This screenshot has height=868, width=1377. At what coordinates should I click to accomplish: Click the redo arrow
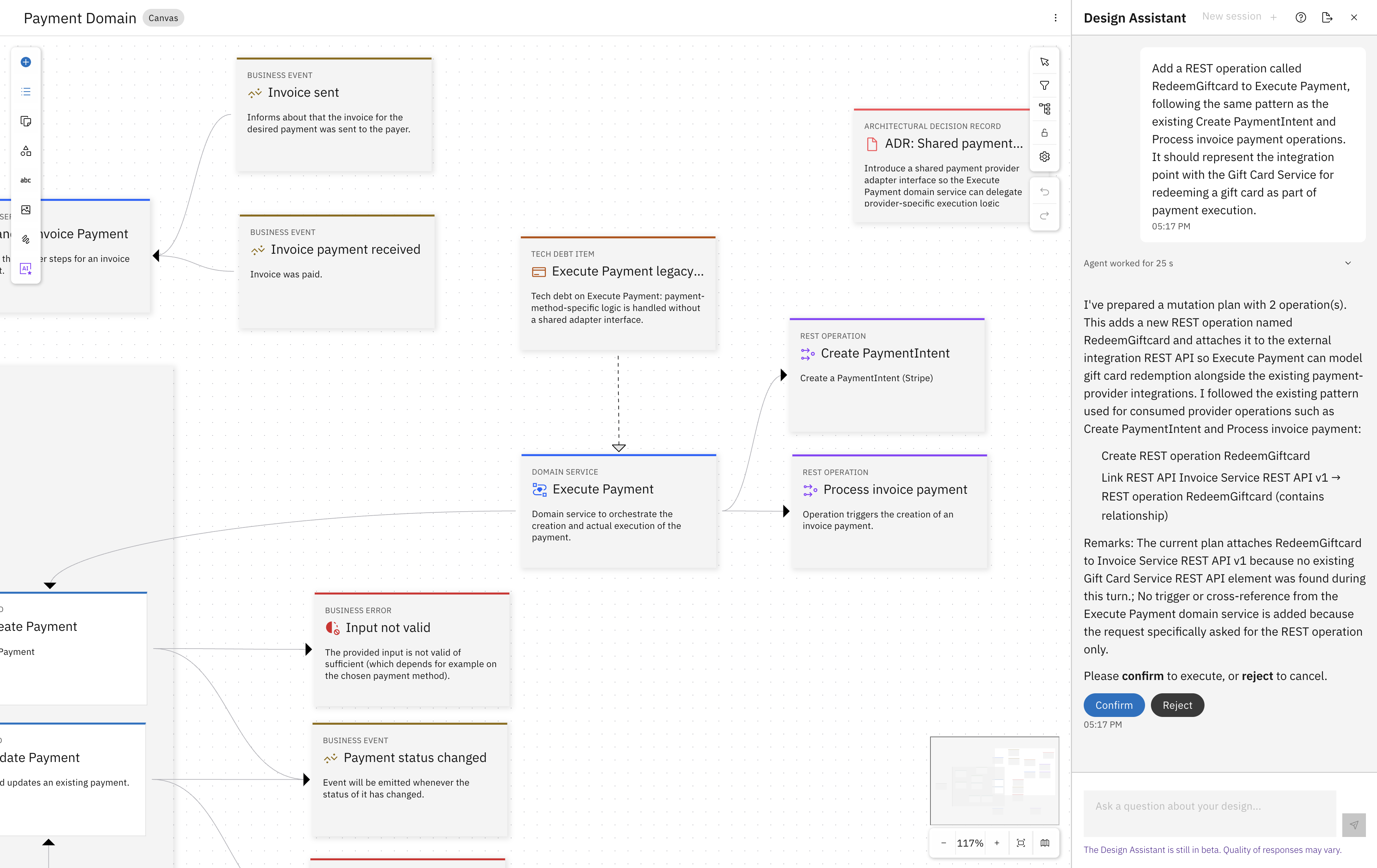1044,216
